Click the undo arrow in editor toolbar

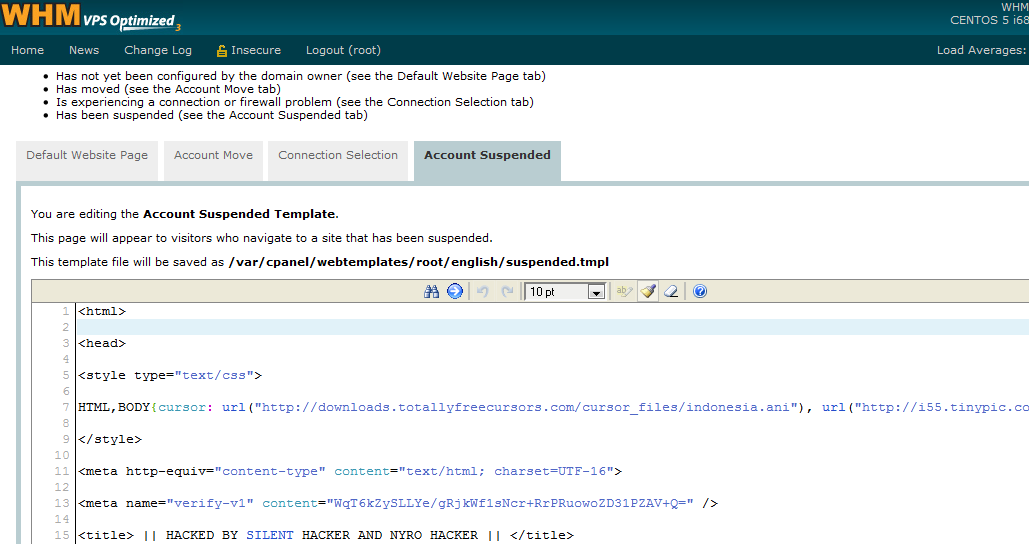tap(482, 291)
